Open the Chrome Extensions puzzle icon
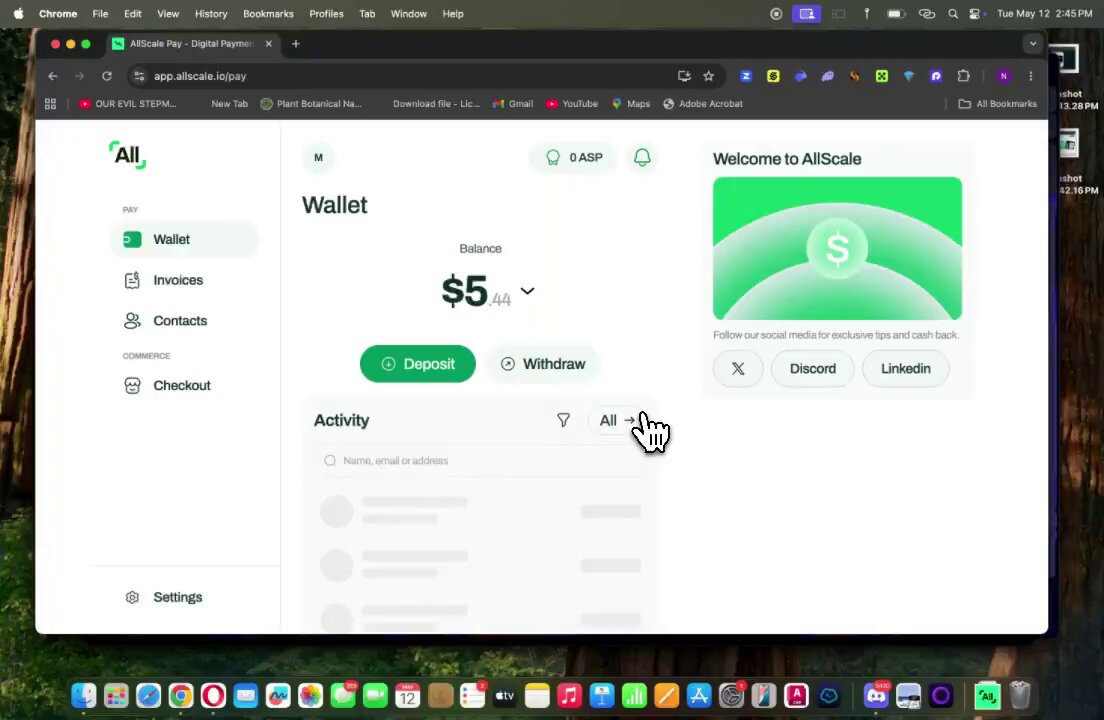The width and height of the screenshot is (1104, 720). tap(963, 76)
